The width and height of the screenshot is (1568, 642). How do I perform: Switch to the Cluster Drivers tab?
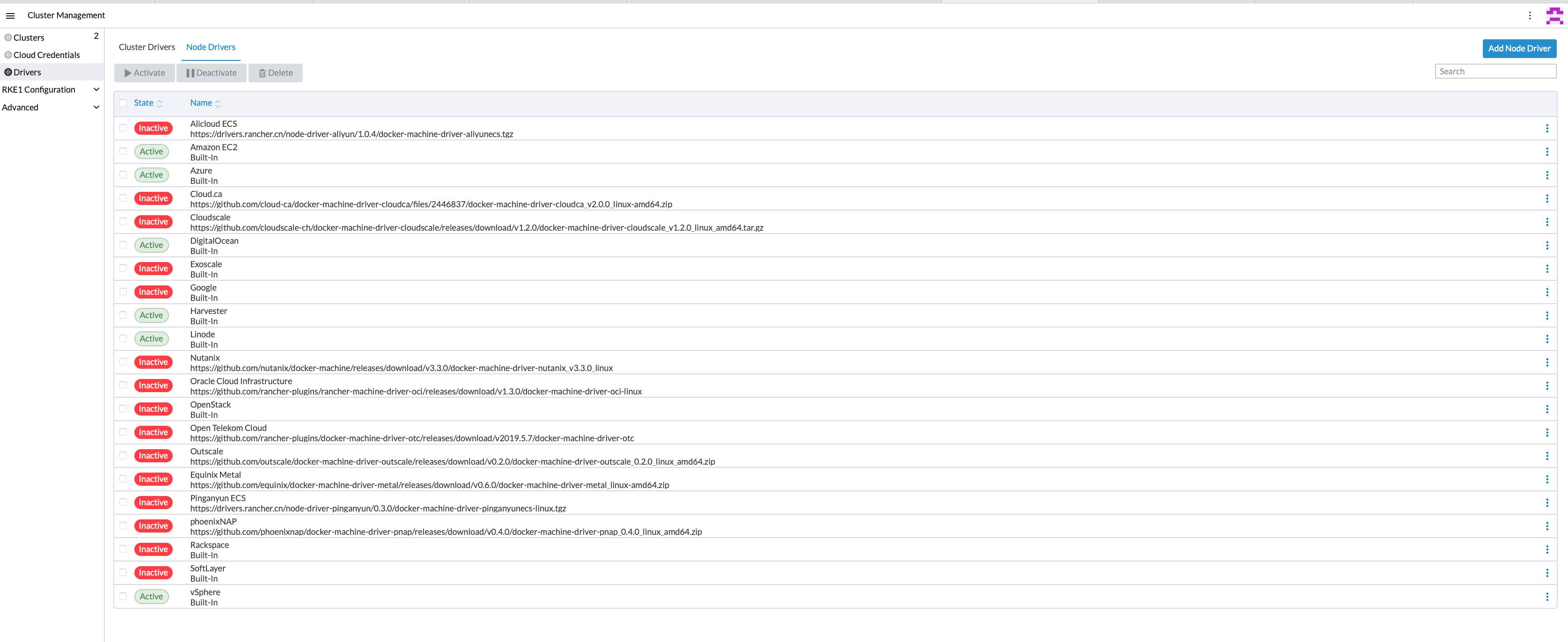click(146, 47)
